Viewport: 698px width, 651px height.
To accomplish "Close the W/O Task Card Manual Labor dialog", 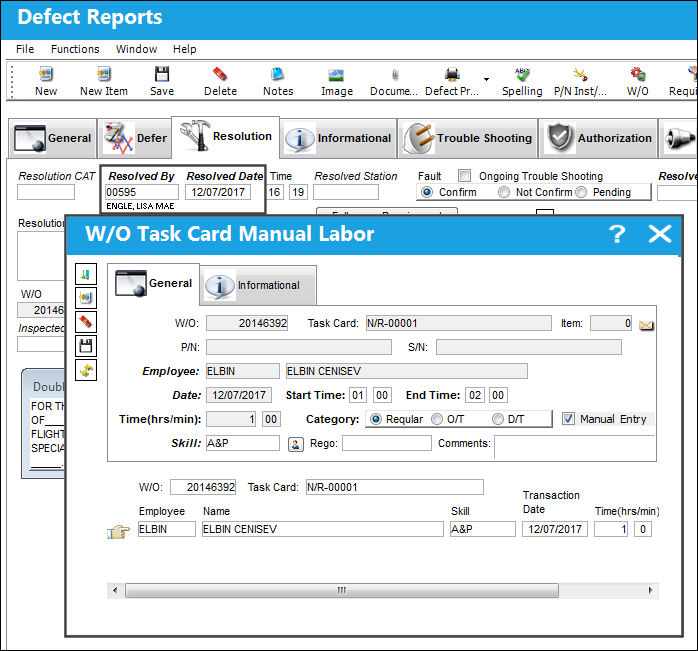I will 659,234.
